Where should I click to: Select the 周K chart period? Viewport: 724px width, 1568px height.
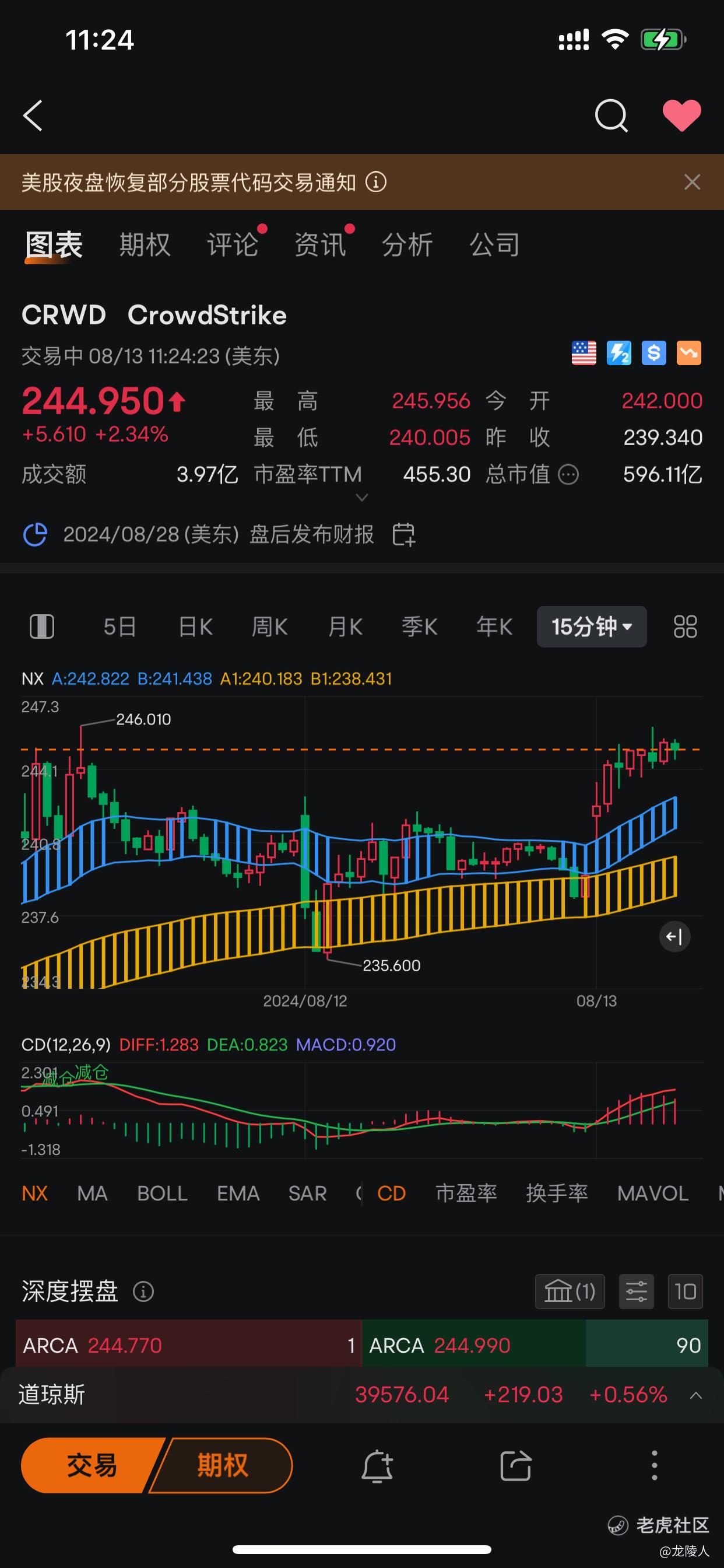coord(269,626)
